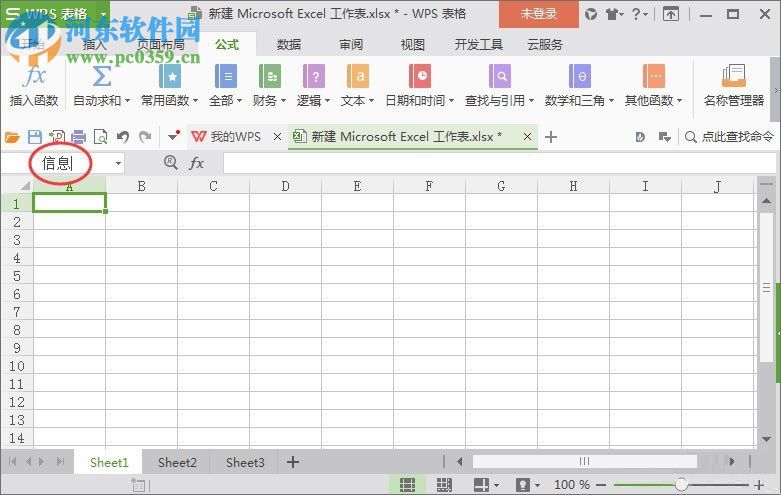Open Math and Trig (数学和三角) icon
The height and width of the screenshot is (495, 781).
[x=580, y=76]
